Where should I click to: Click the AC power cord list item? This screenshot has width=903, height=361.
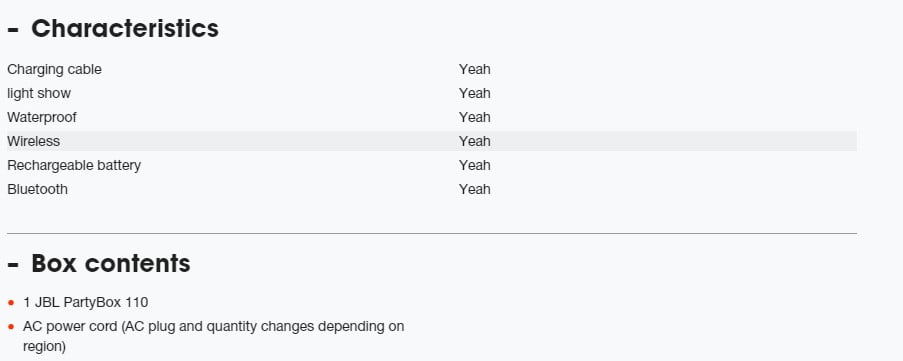tap(213, 336)
